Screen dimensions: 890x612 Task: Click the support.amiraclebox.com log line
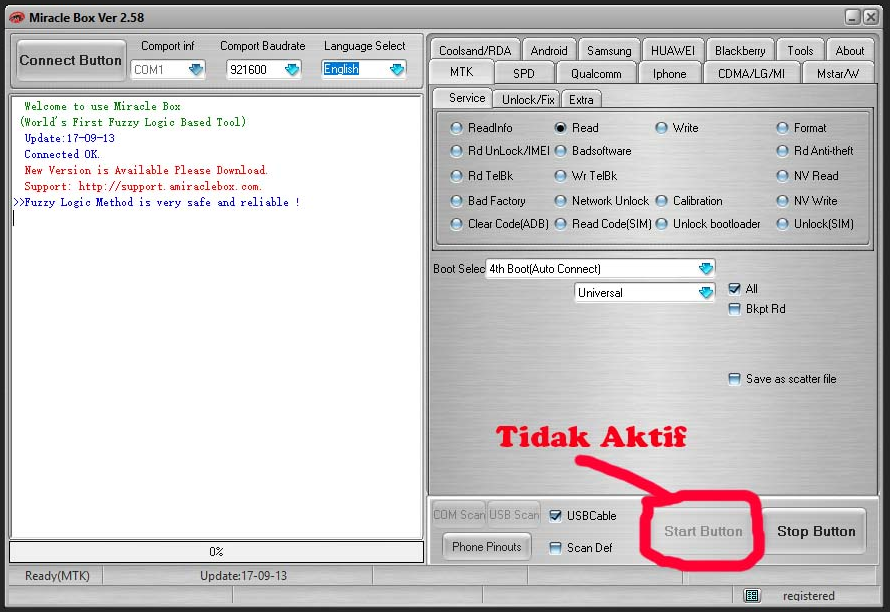click(x=143, y=186)
